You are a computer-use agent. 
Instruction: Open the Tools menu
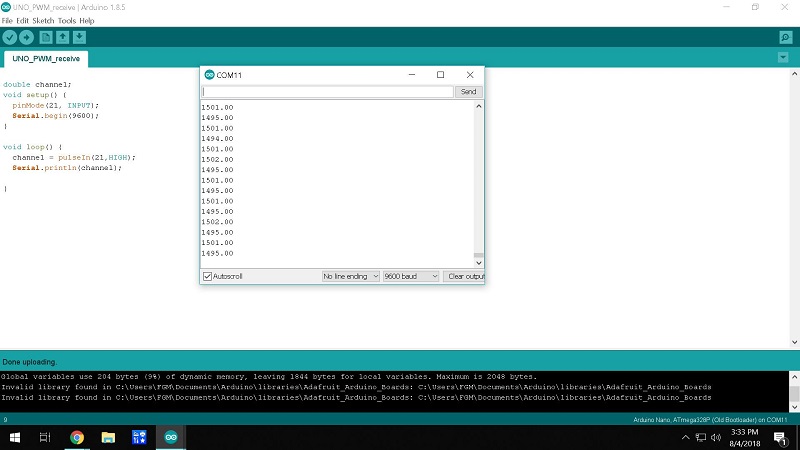pyautogui.click(x=67, y=20)
